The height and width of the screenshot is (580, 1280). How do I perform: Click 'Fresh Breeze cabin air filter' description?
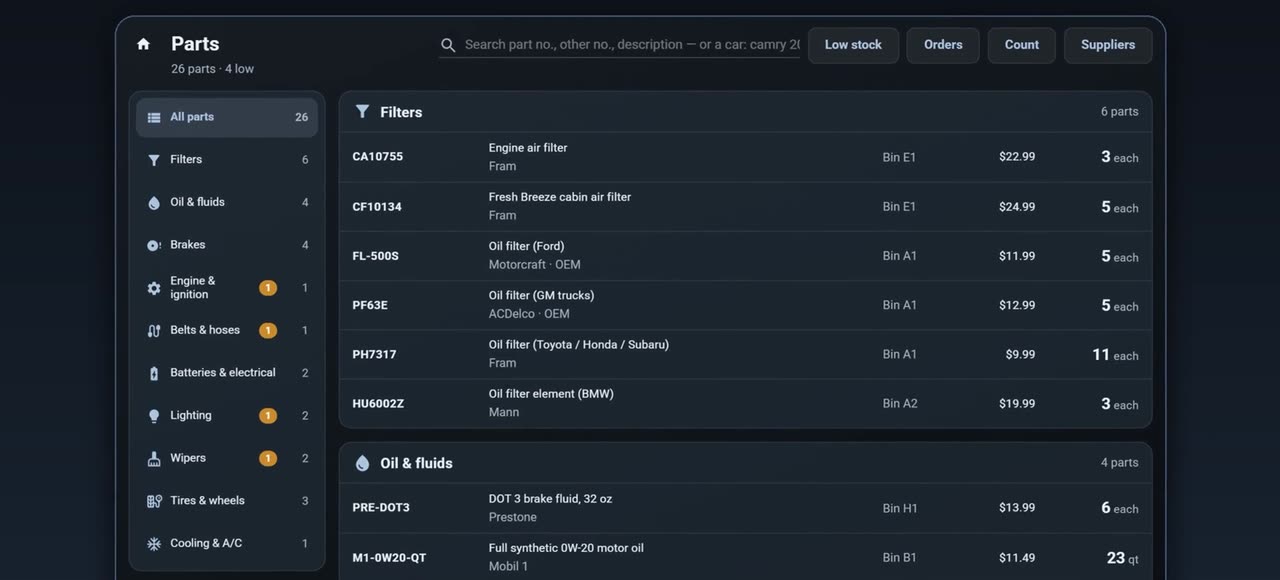pyautogui.click(x=560, y=197)
